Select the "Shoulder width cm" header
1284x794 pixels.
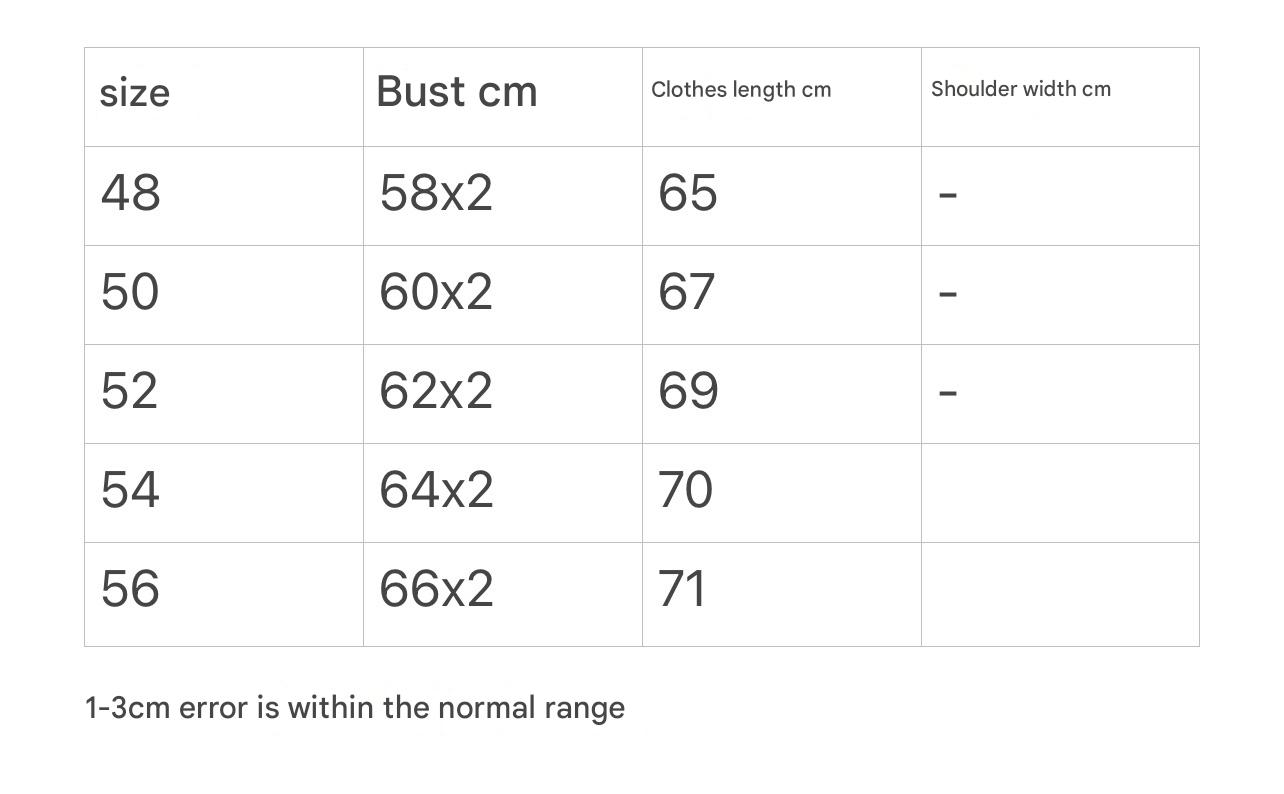1021,89
